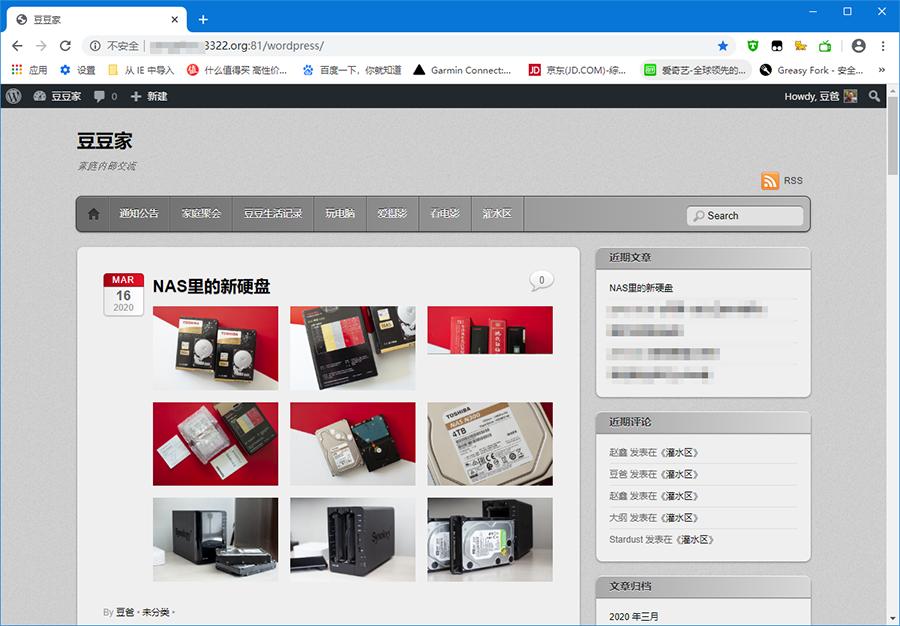This screenshot has height=626, width=900.
Task: Open the Synology NAS photo thumbnail
Action: click(x=352, y=539)
